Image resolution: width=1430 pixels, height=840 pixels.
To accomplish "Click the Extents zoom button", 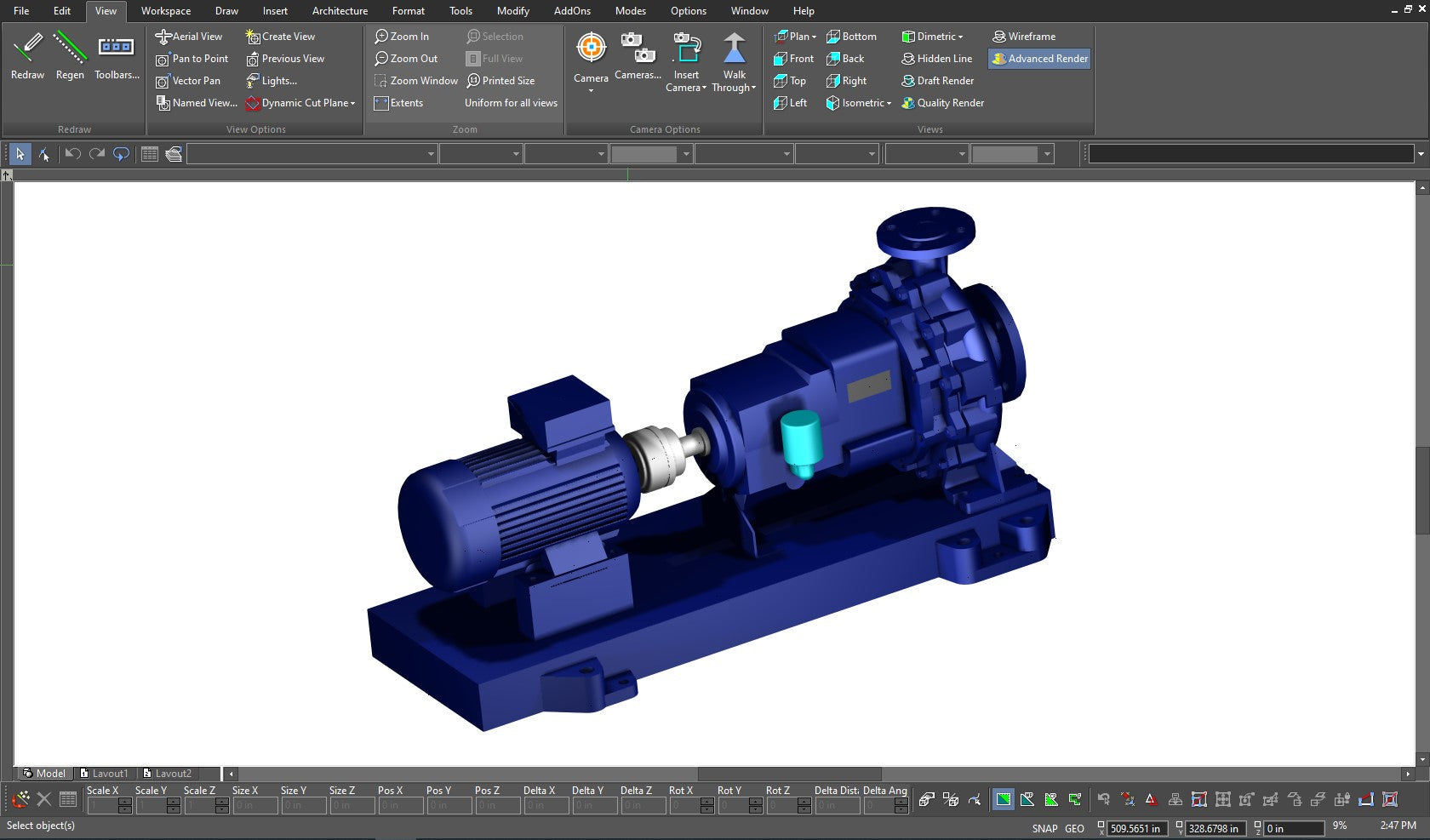I will coord(398,103).
